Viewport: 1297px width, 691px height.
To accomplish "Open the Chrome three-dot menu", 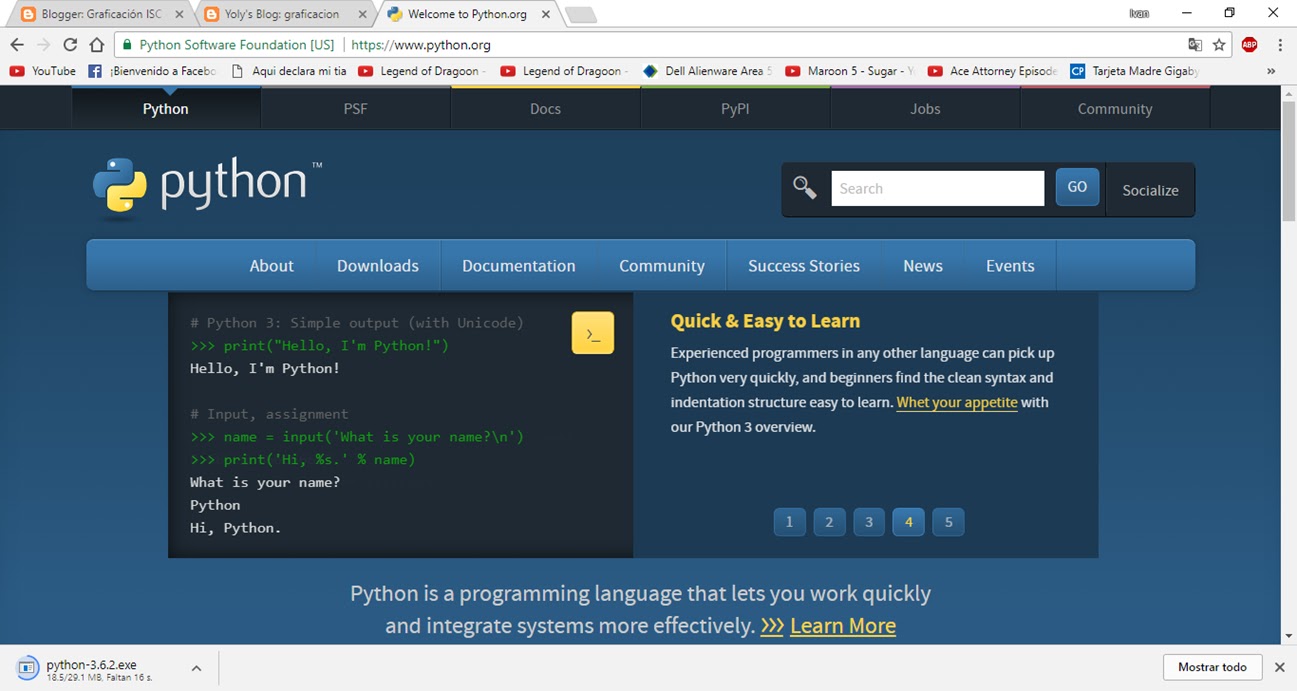I will (x=1280, y=45).
